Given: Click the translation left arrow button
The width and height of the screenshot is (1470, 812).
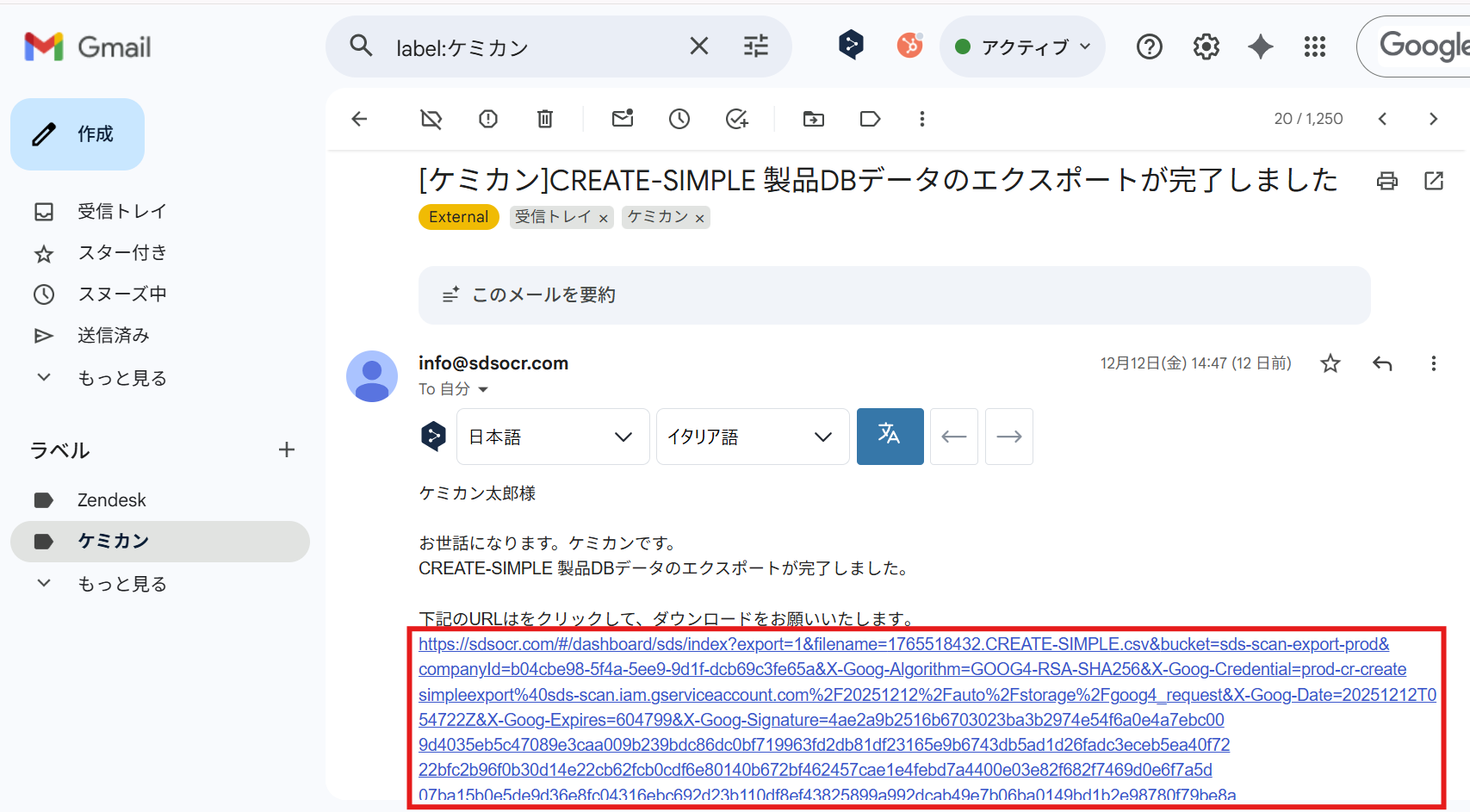Looking at the screenshot, I should coord(954,437).
